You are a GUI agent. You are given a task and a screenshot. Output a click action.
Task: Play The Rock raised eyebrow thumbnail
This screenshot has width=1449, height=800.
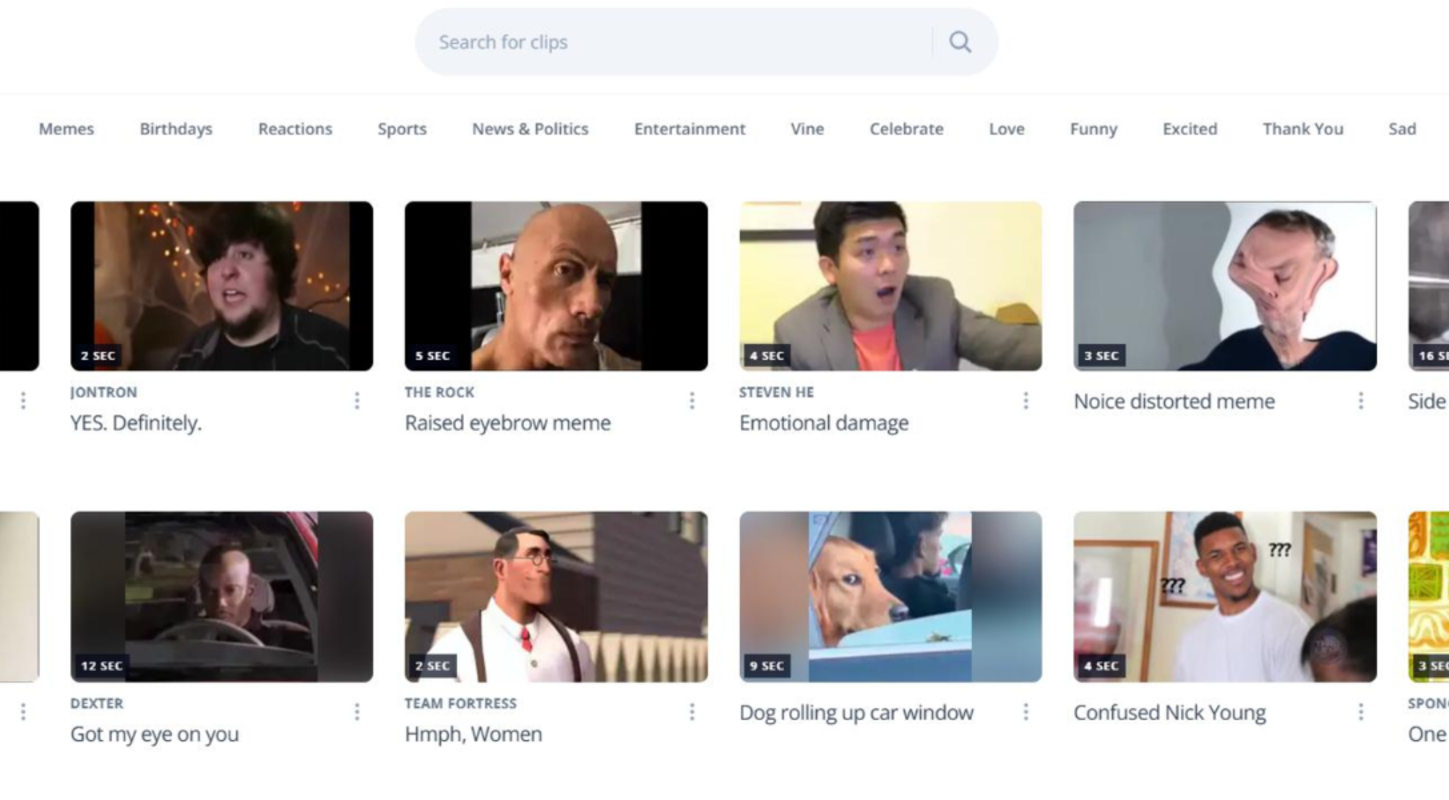coord(556,286)
